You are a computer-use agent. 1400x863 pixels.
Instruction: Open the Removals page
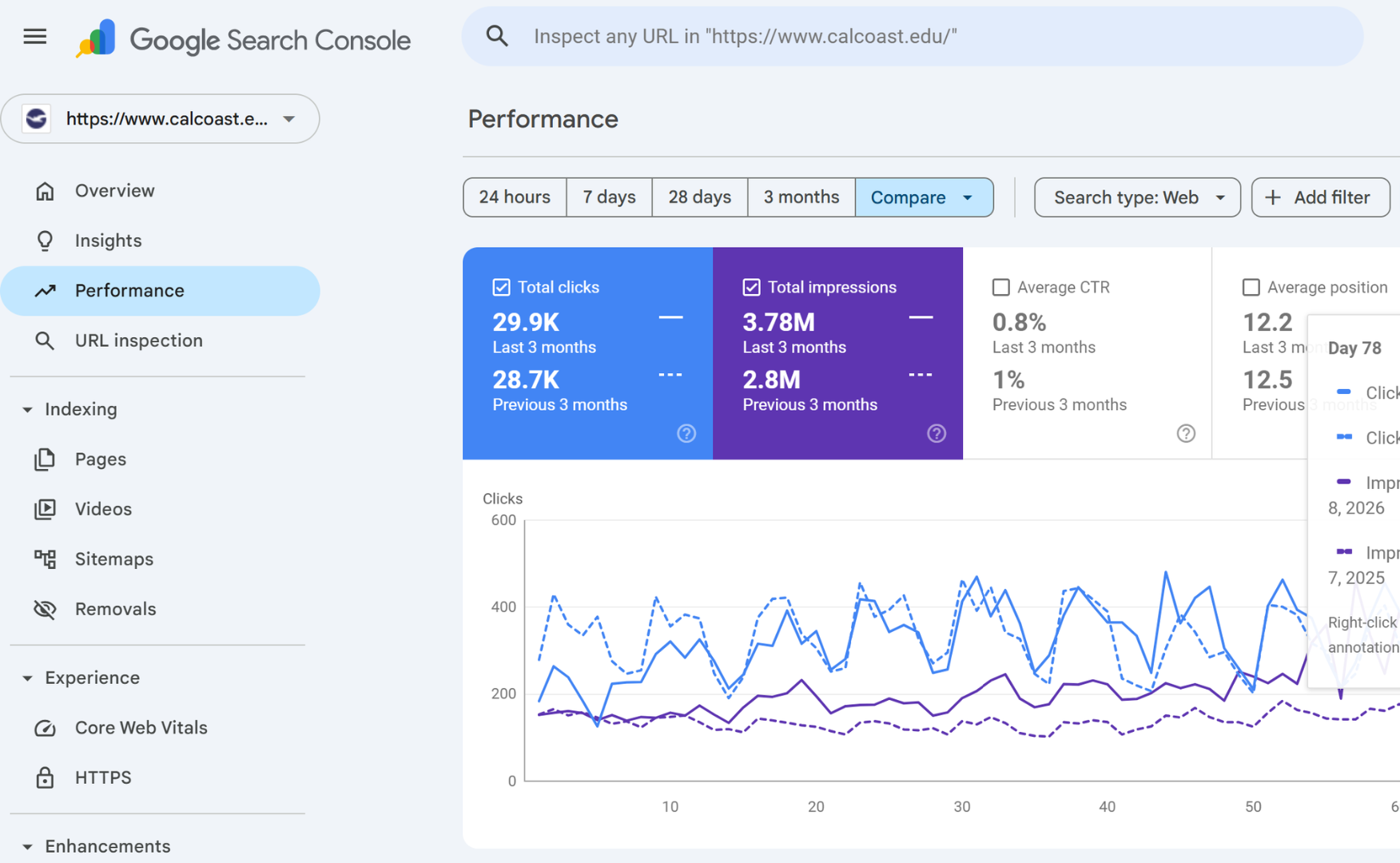coord(115,609)
